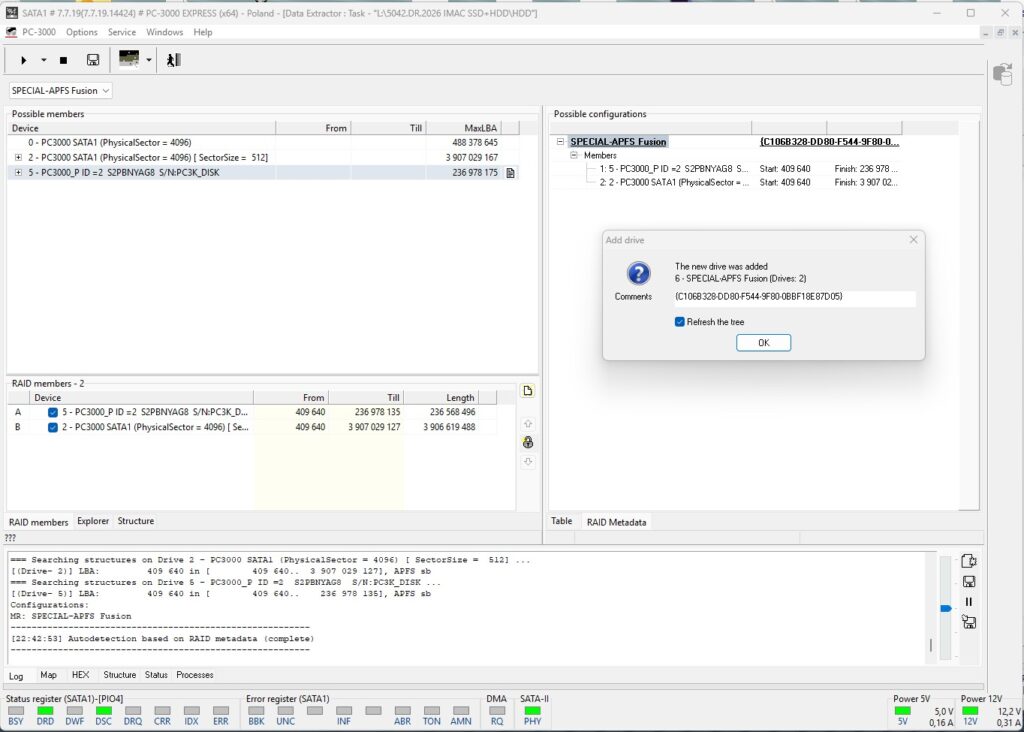Open the PC-3000 menu
Screen dimensions: 1024x732
(x=39, y=32)
